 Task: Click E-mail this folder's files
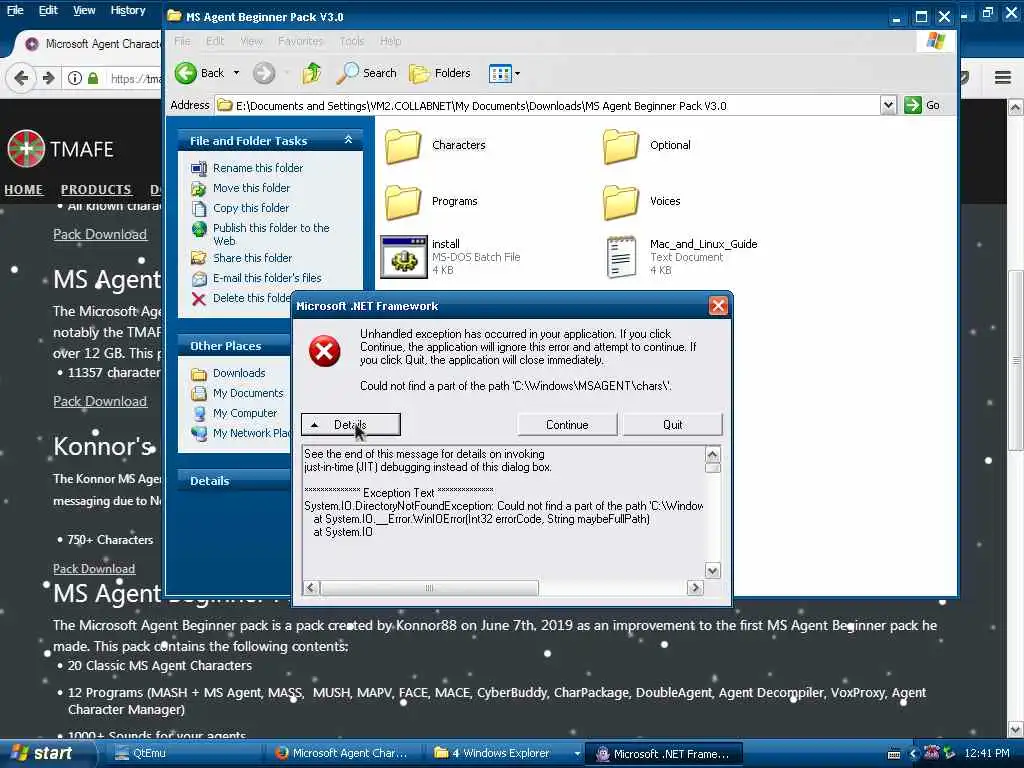pyautogui.click(x=266, y=278)
